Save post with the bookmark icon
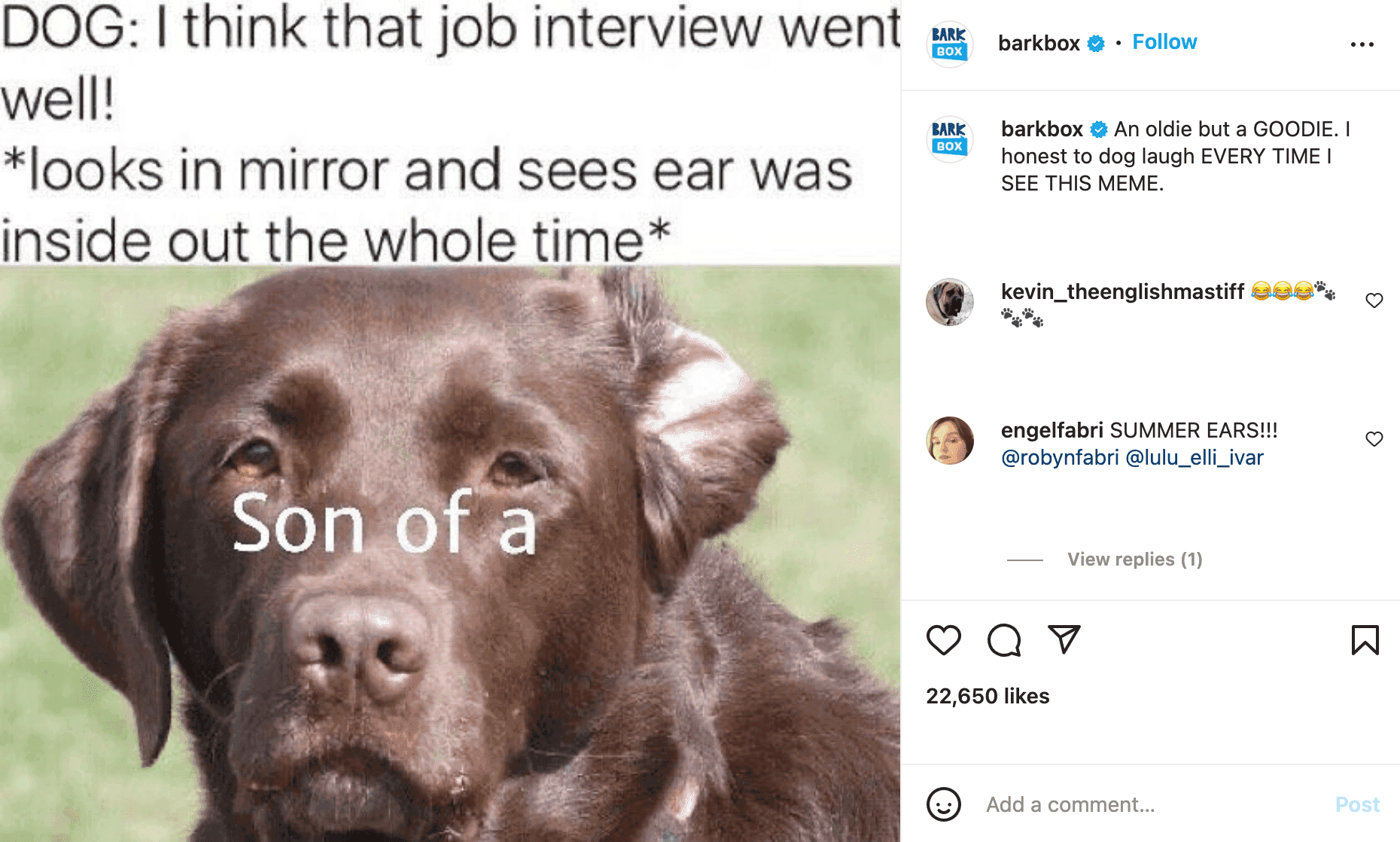 pos(1365,640)
